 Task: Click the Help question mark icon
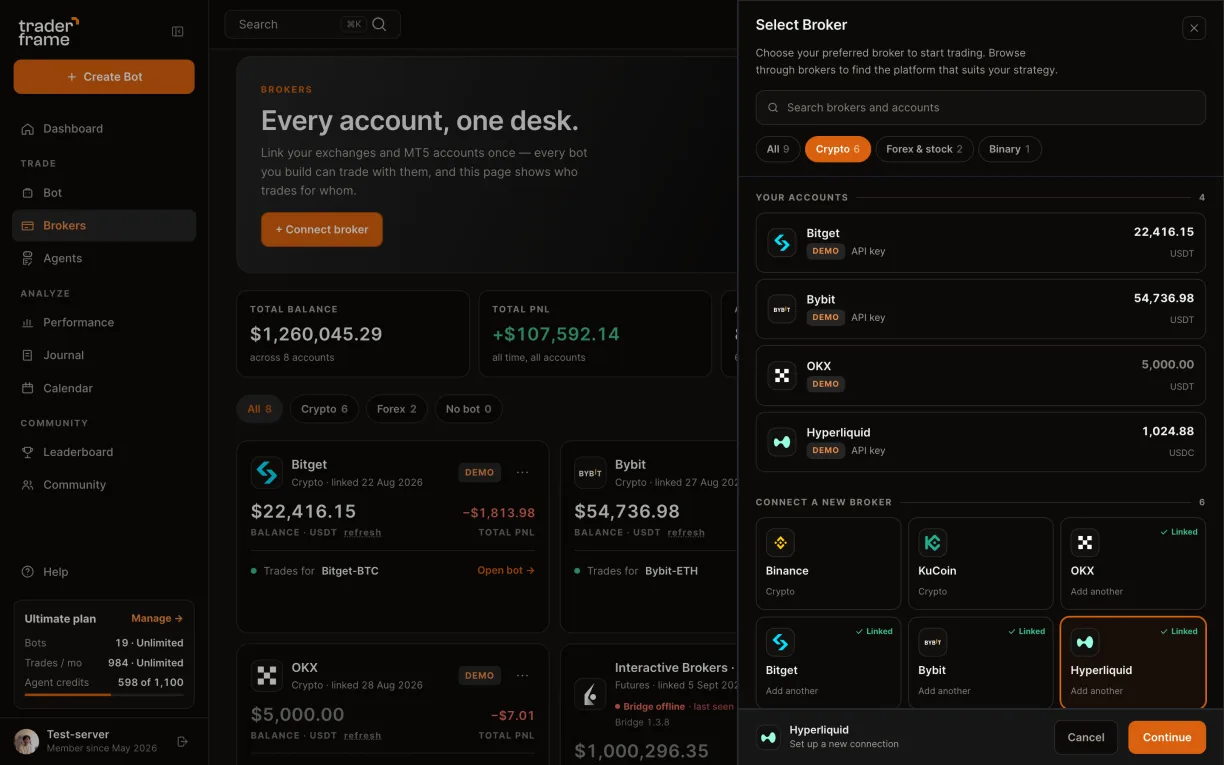[28, 572]
